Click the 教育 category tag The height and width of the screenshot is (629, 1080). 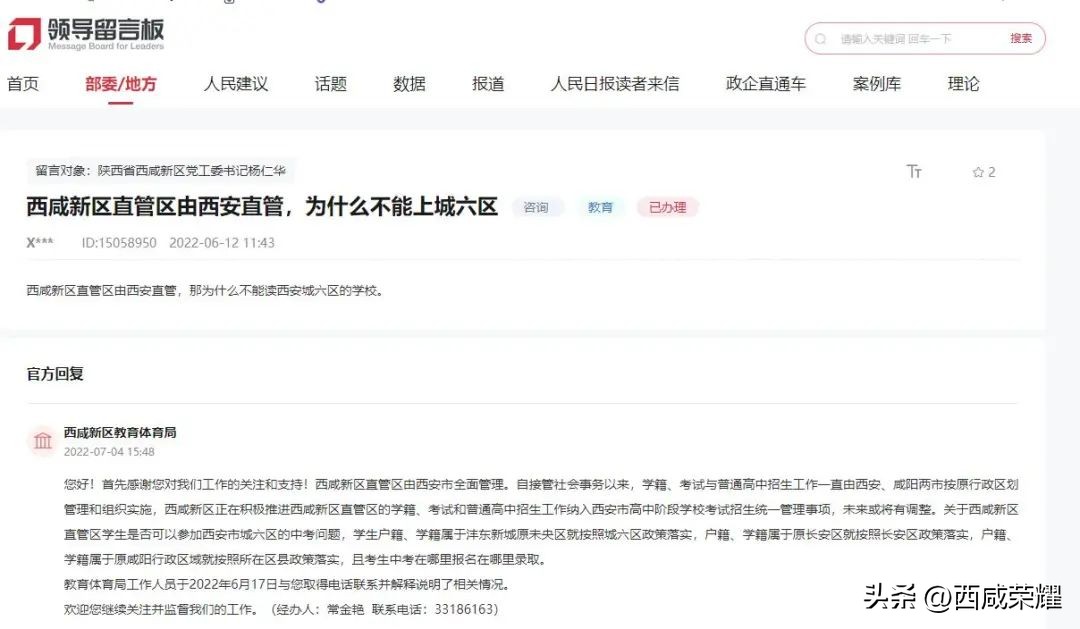[x=601, y=207]
